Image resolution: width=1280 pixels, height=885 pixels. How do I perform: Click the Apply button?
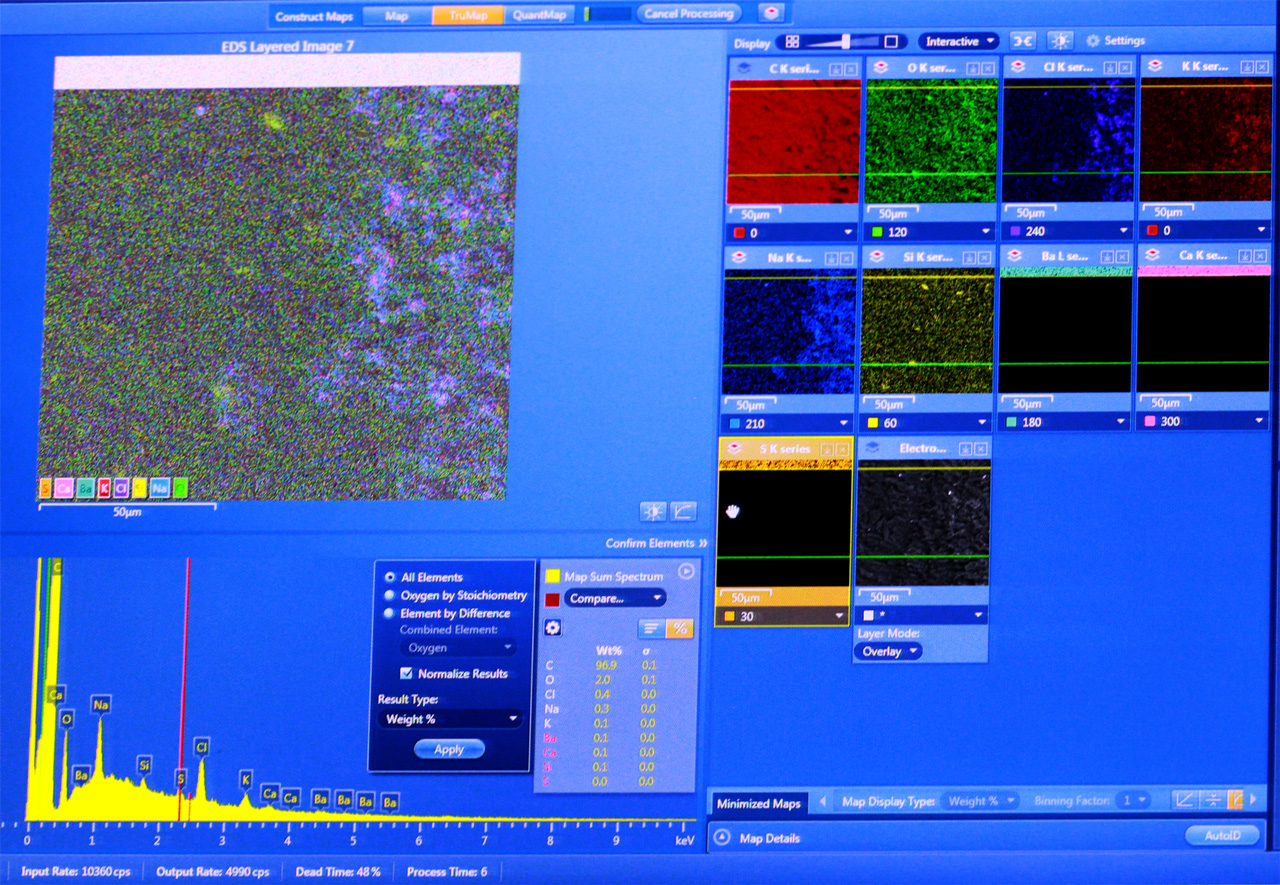coord(449,749)
